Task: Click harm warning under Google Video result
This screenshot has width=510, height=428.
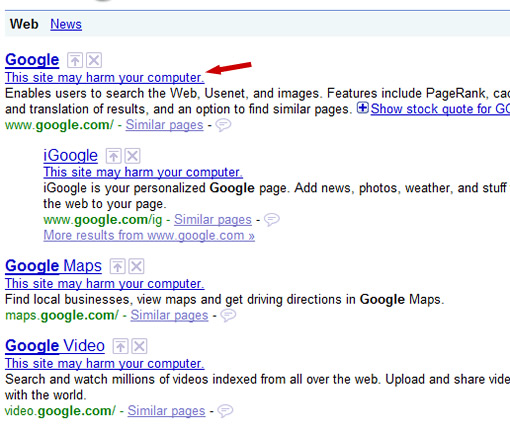Action: pos(105,364)
